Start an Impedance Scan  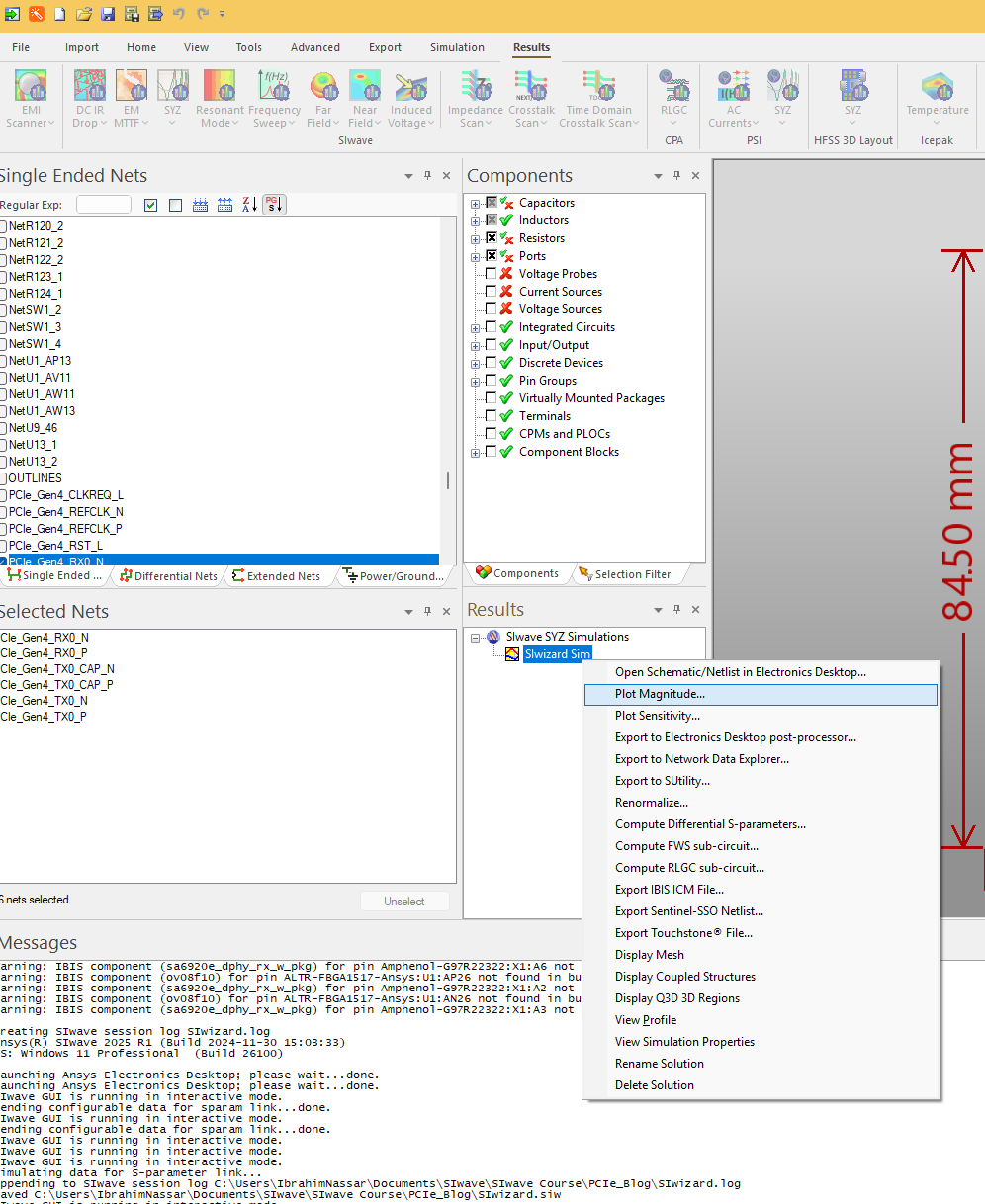tap(475, 97)
